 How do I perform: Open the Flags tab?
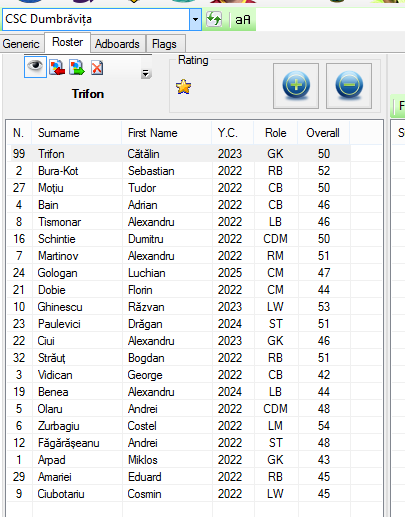pyautogui.click(x=164, y=44)
